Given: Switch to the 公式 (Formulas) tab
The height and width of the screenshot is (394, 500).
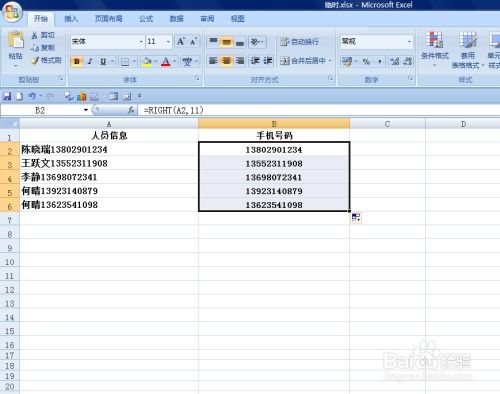Looking at the screenshot, I should click(146, 19).
